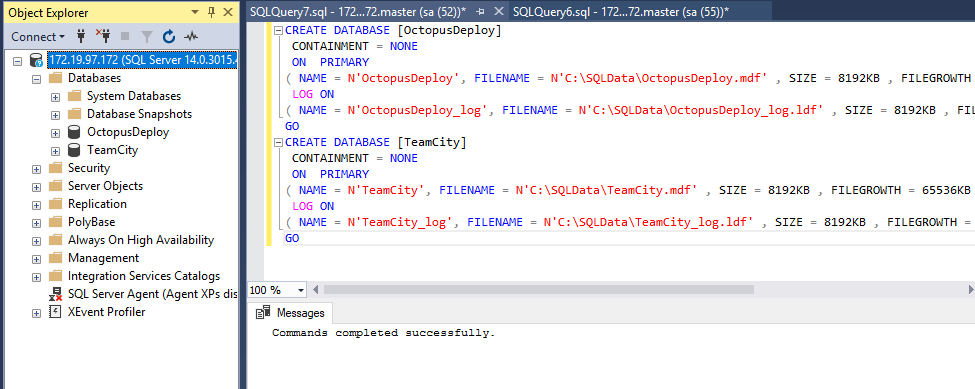The image size is (975, 389).
Task: Click the pin icon on the SQLQuery7 tab
Action: 480,12
